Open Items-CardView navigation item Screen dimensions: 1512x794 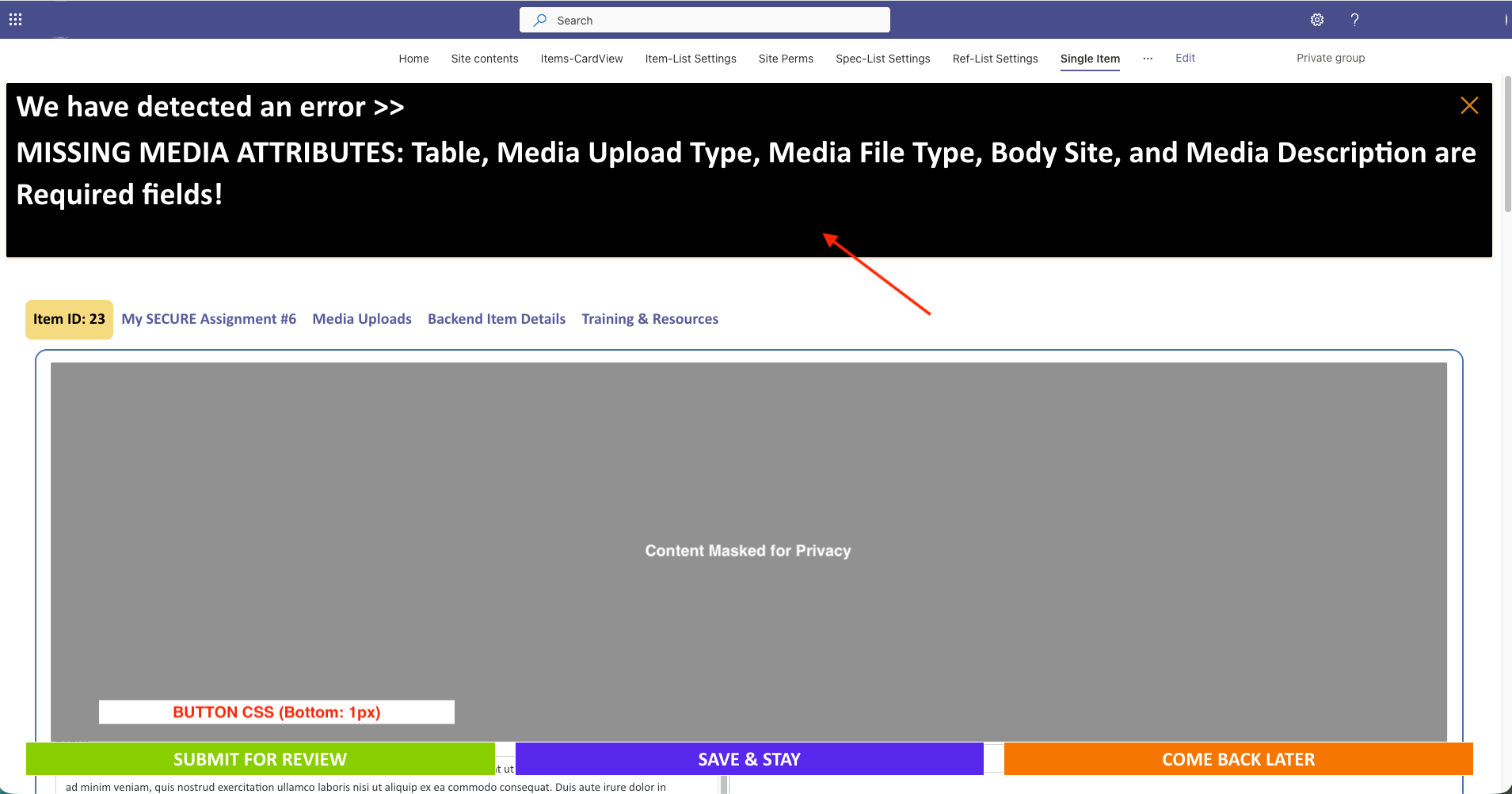pos(581,59)
